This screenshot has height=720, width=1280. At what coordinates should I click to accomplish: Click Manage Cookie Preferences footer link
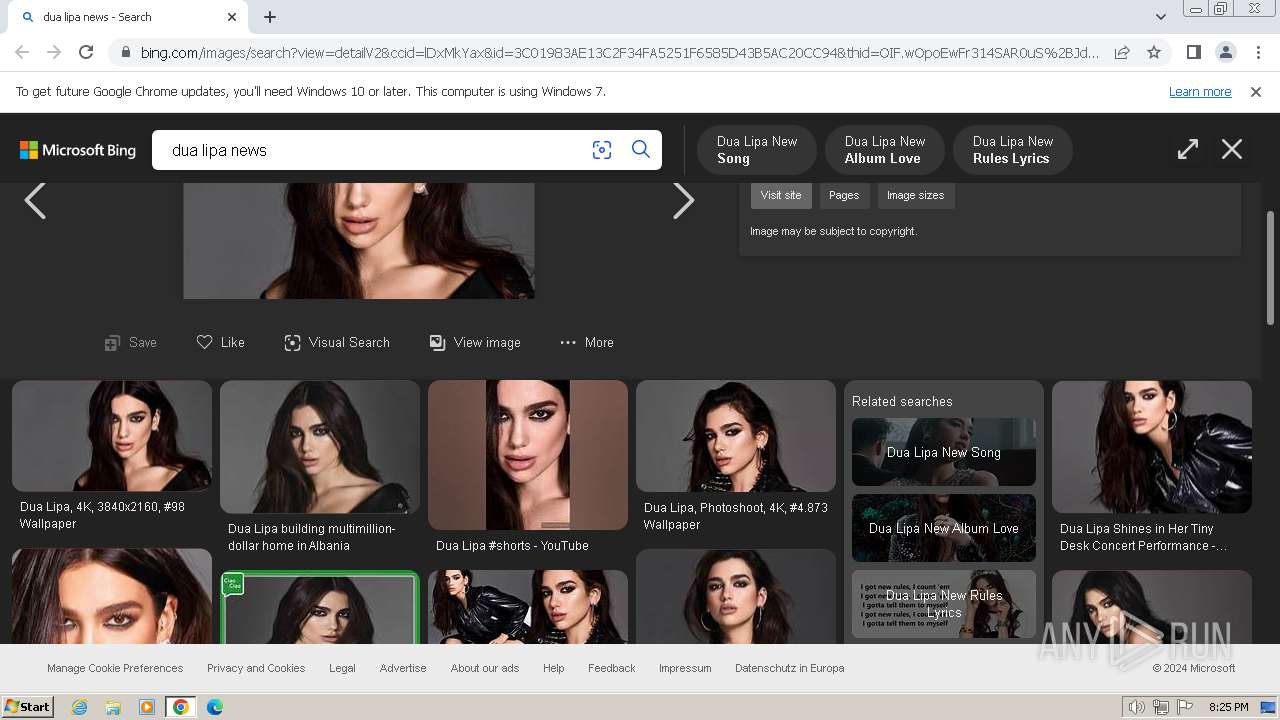click(115, 668)
